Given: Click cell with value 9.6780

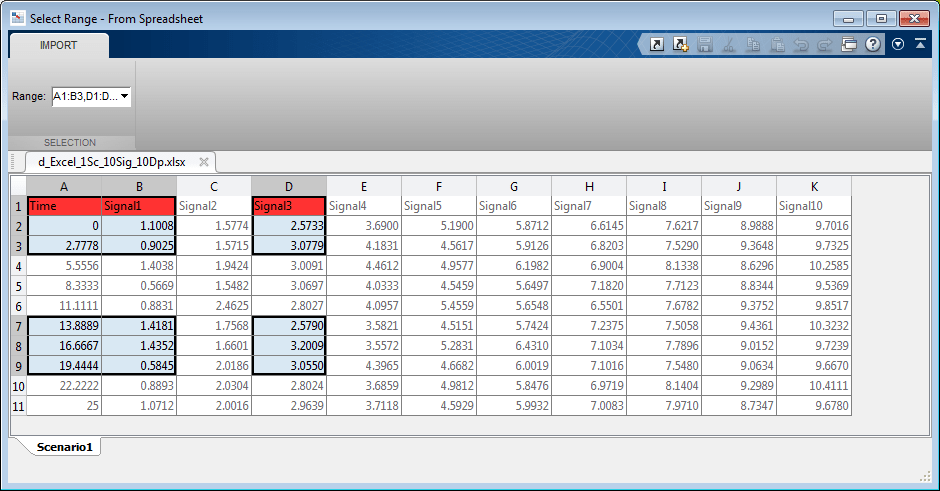Looking at the screenshot, I should click(x=814, y=406).
